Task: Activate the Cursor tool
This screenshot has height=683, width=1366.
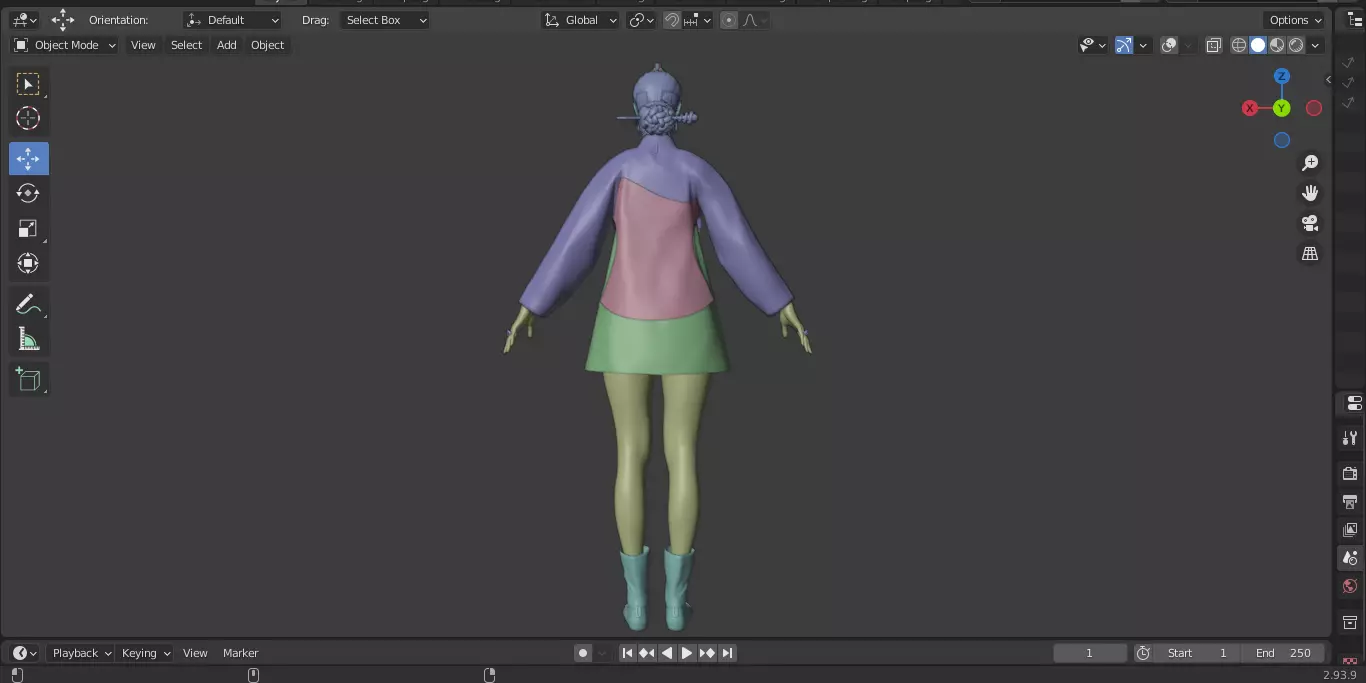Action: [x=28, y=119]
